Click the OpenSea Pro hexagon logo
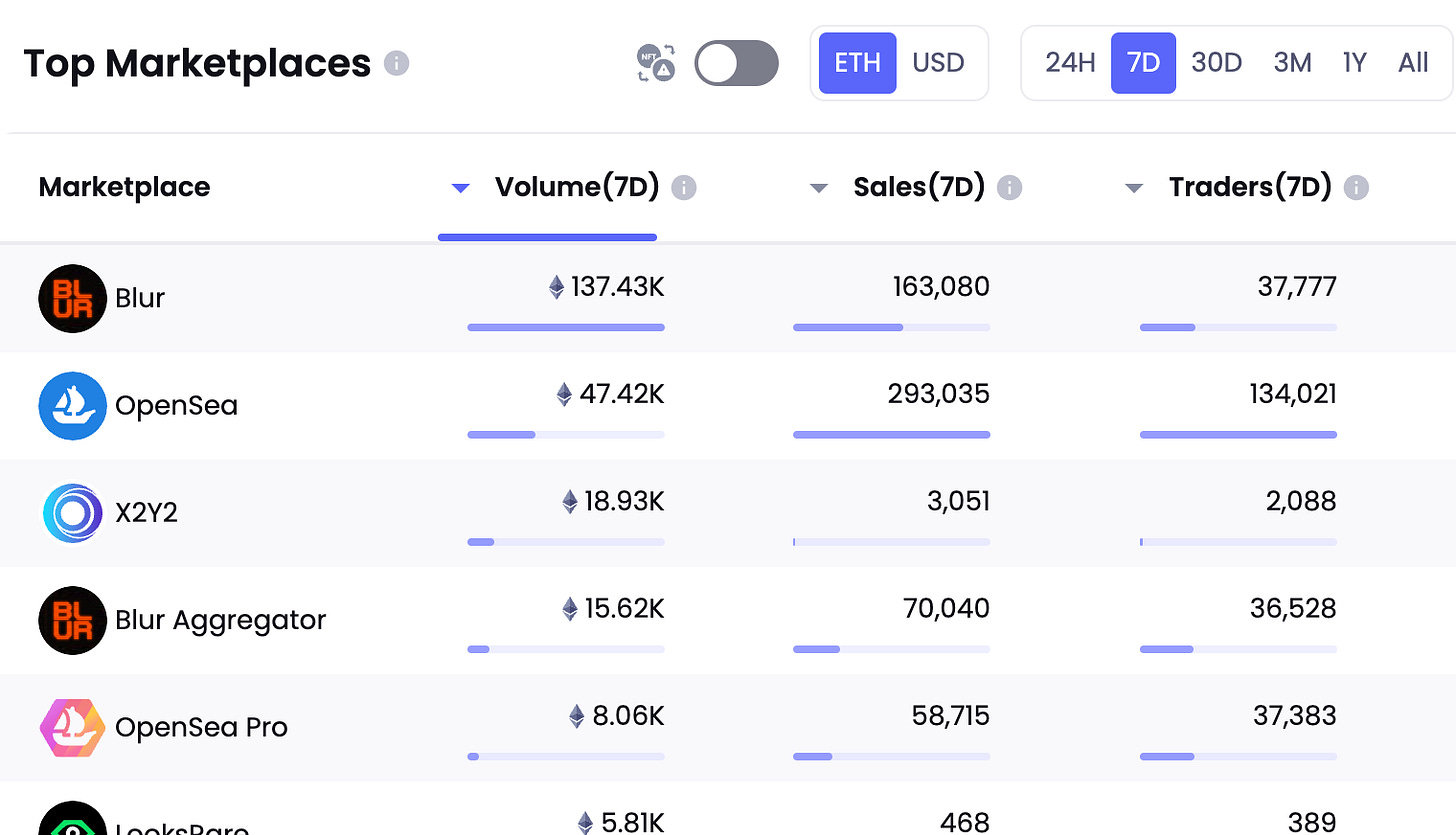This screenshot has width=1456, height=835. (x=72, y=727)
